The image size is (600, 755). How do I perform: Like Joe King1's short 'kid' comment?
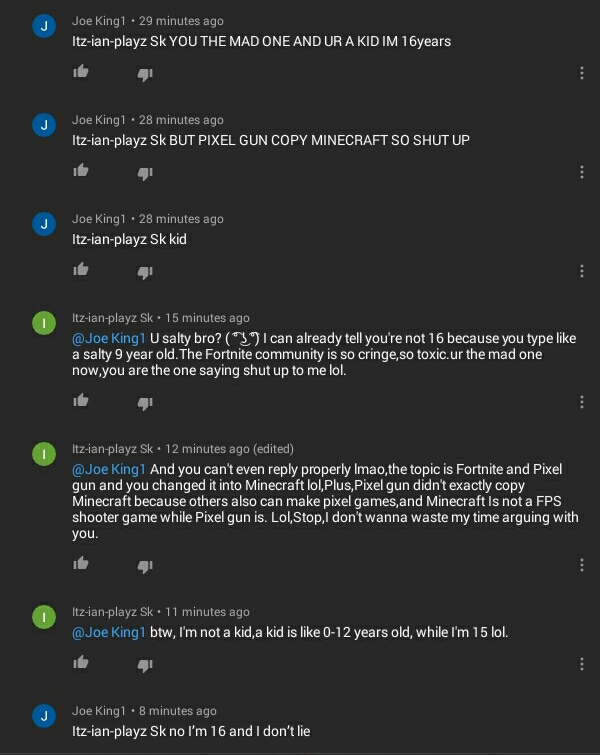coord(81,270)
